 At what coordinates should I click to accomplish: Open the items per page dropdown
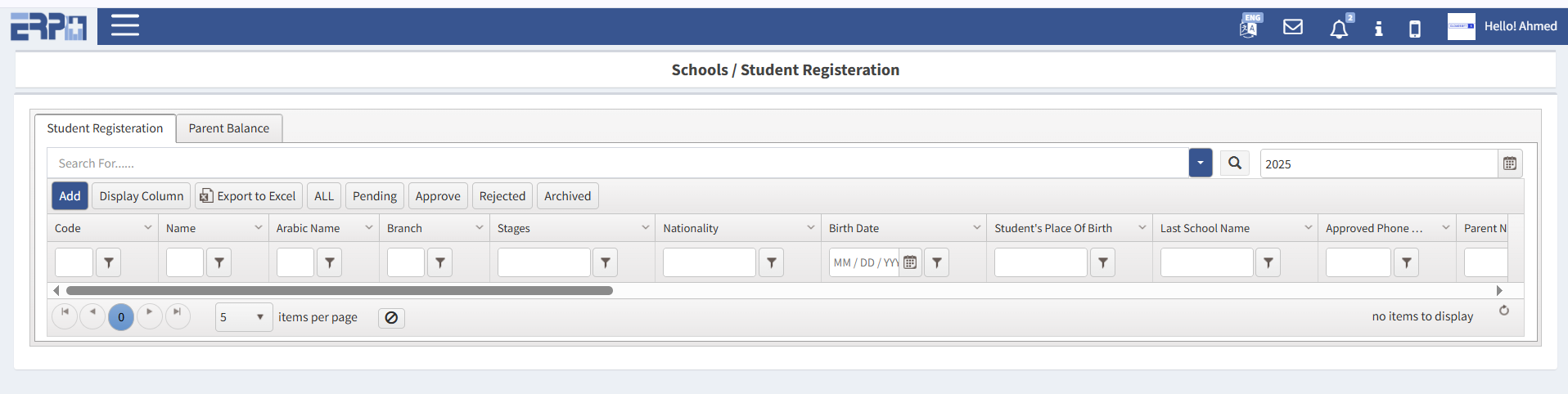pos(243,317)
